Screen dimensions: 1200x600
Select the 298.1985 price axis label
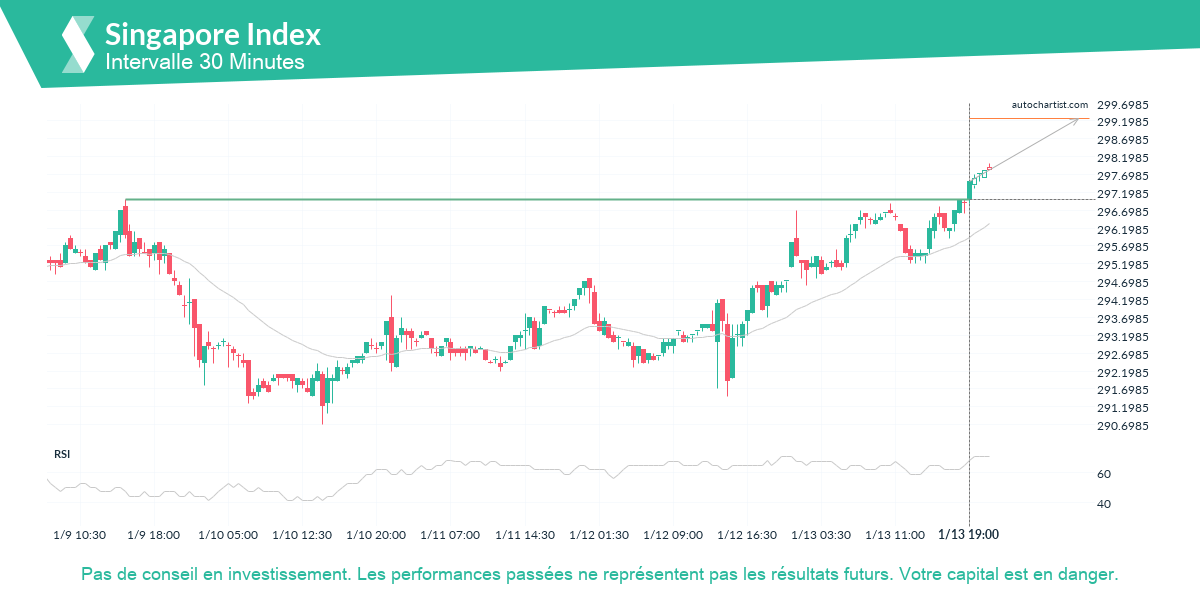point(1122,158)
